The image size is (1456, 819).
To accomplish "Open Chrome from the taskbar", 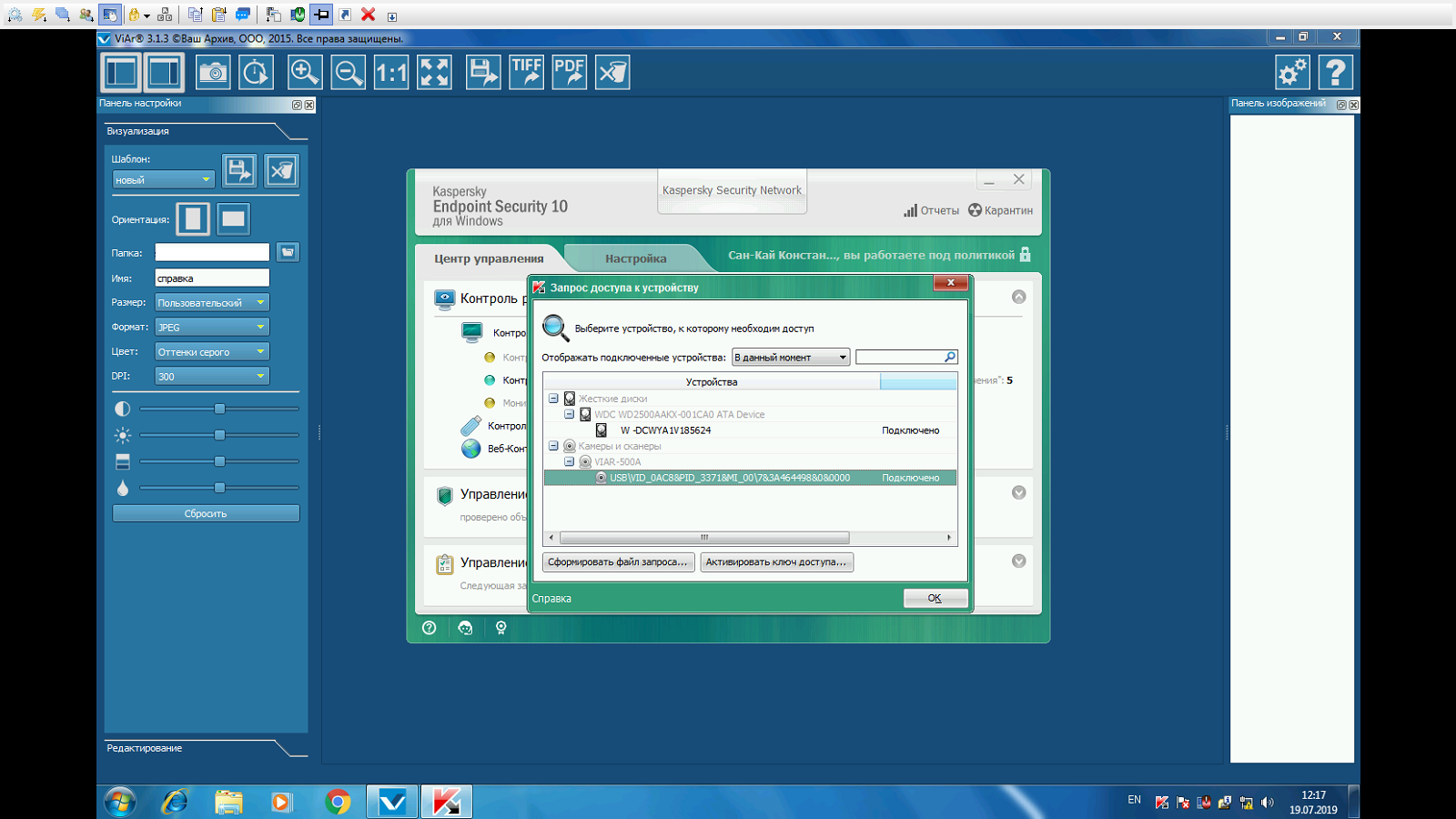I will pos(338,802).
